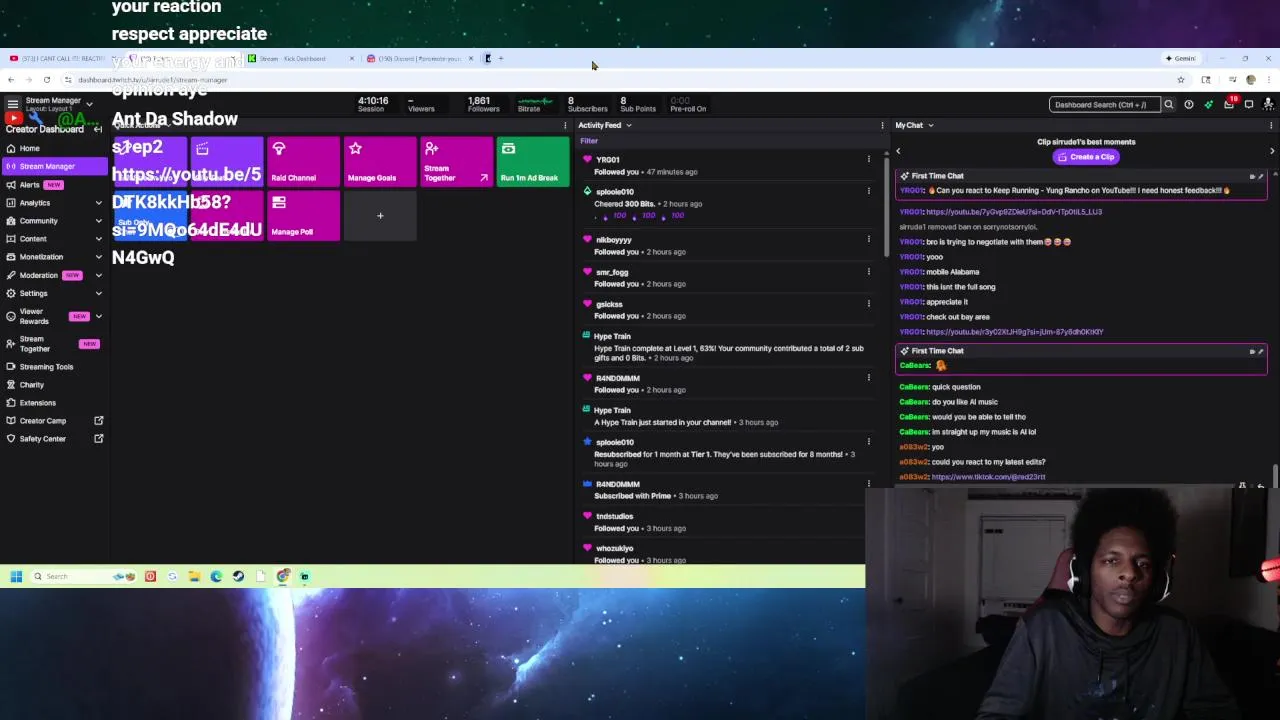Expand the Community section

coord(98,221)
